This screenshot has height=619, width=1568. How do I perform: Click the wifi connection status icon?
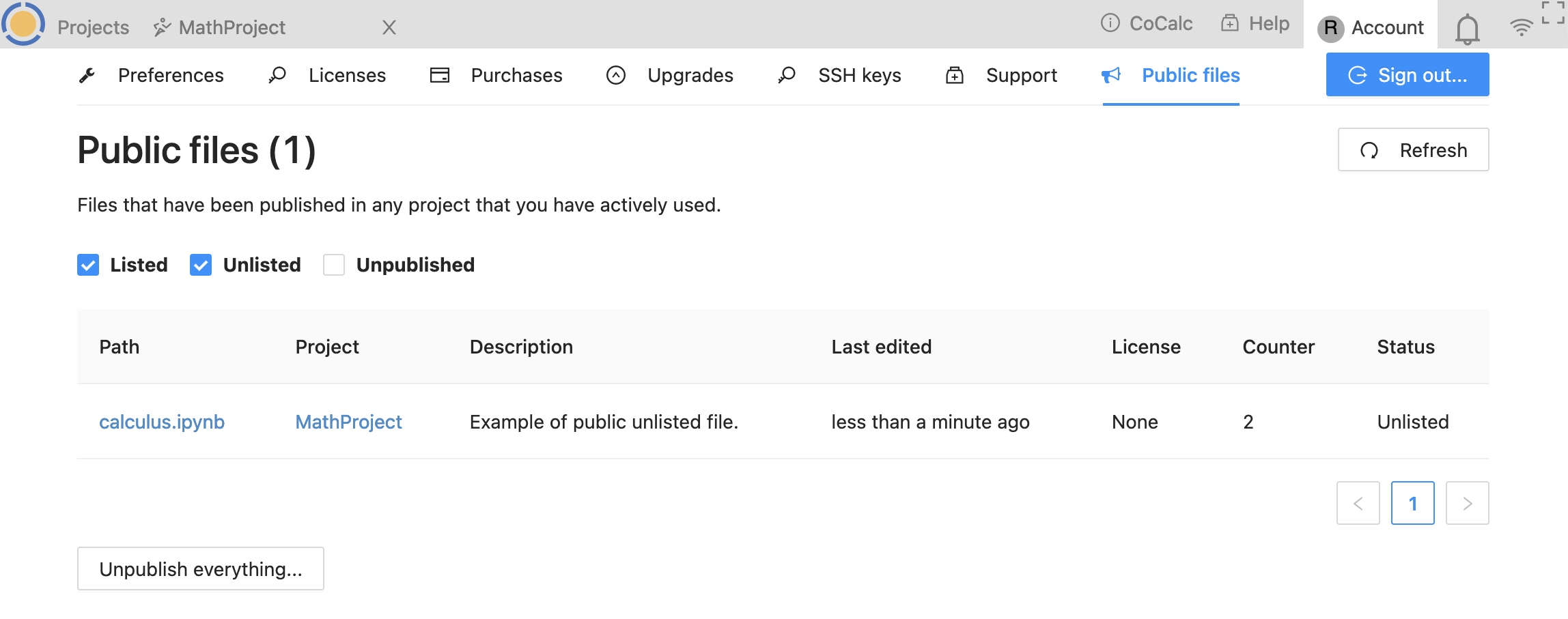click(1521, 27)
